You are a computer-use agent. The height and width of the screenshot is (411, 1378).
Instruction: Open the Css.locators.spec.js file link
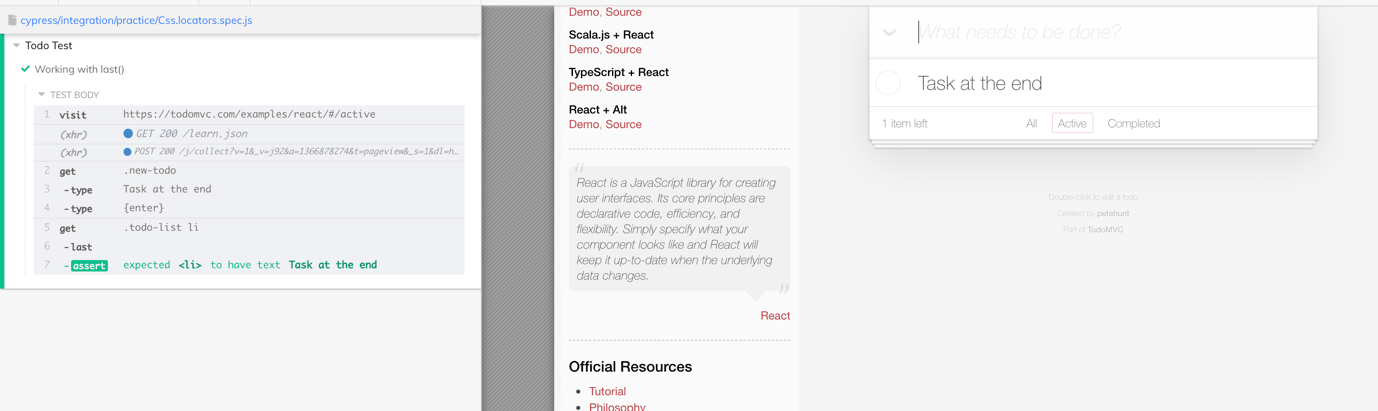coord(136,20)
